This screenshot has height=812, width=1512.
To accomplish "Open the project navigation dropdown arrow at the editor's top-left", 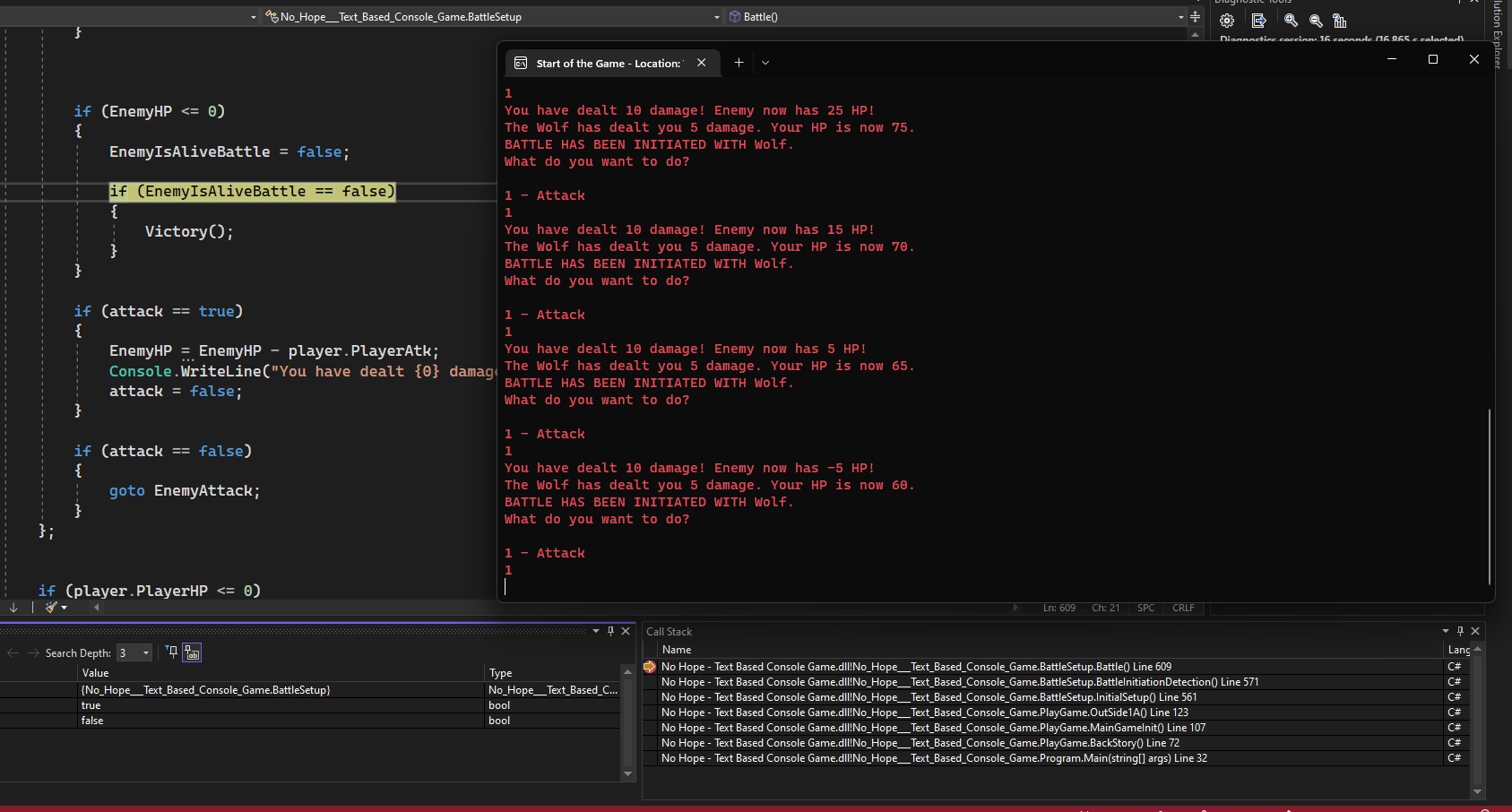I will click(x=253, y=17).
